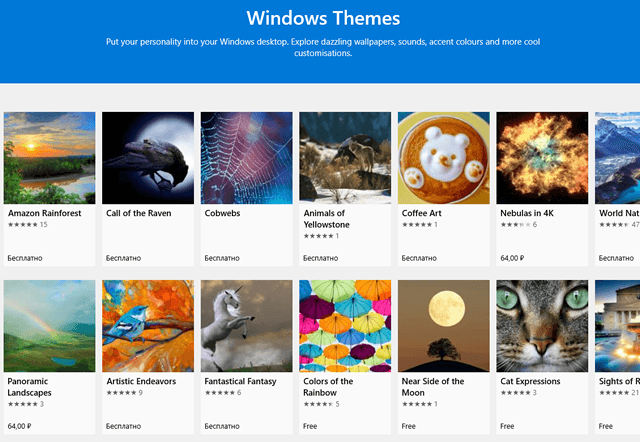This screenshot has width=640, height=442.
Task: Click the Coffee Art title
Action: point(422,213)
